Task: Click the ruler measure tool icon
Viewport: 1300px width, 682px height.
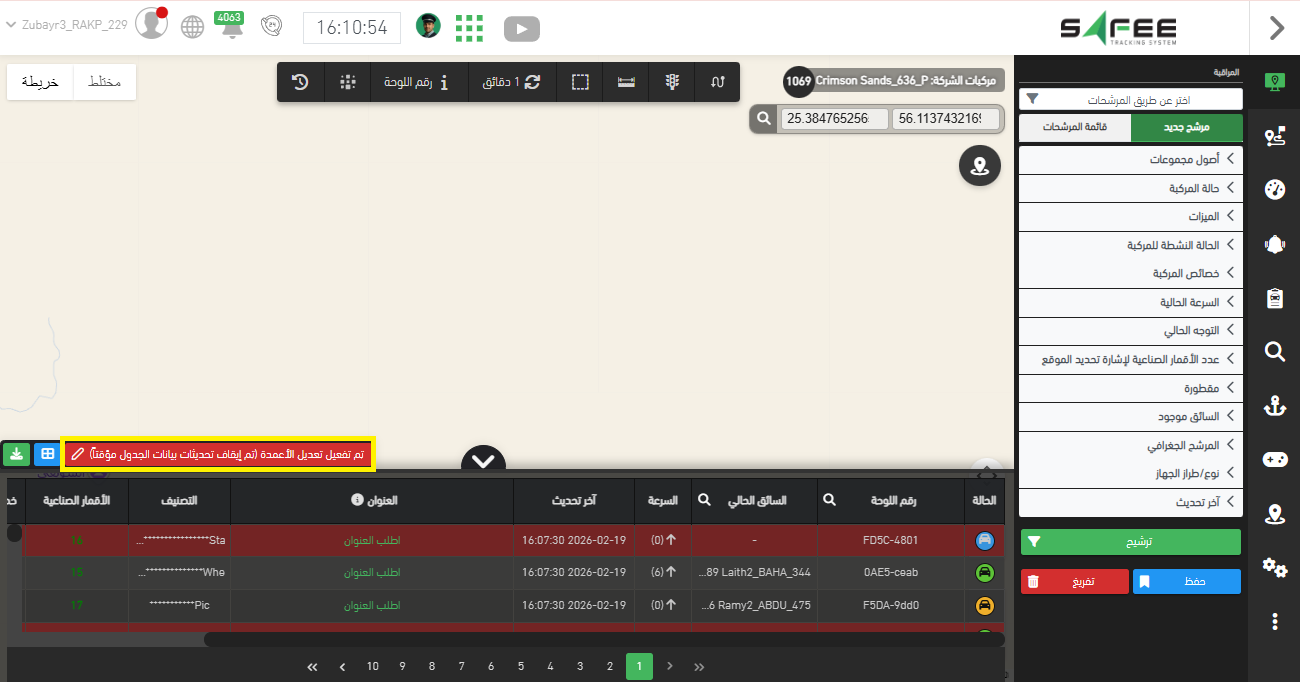Action: 626,82
